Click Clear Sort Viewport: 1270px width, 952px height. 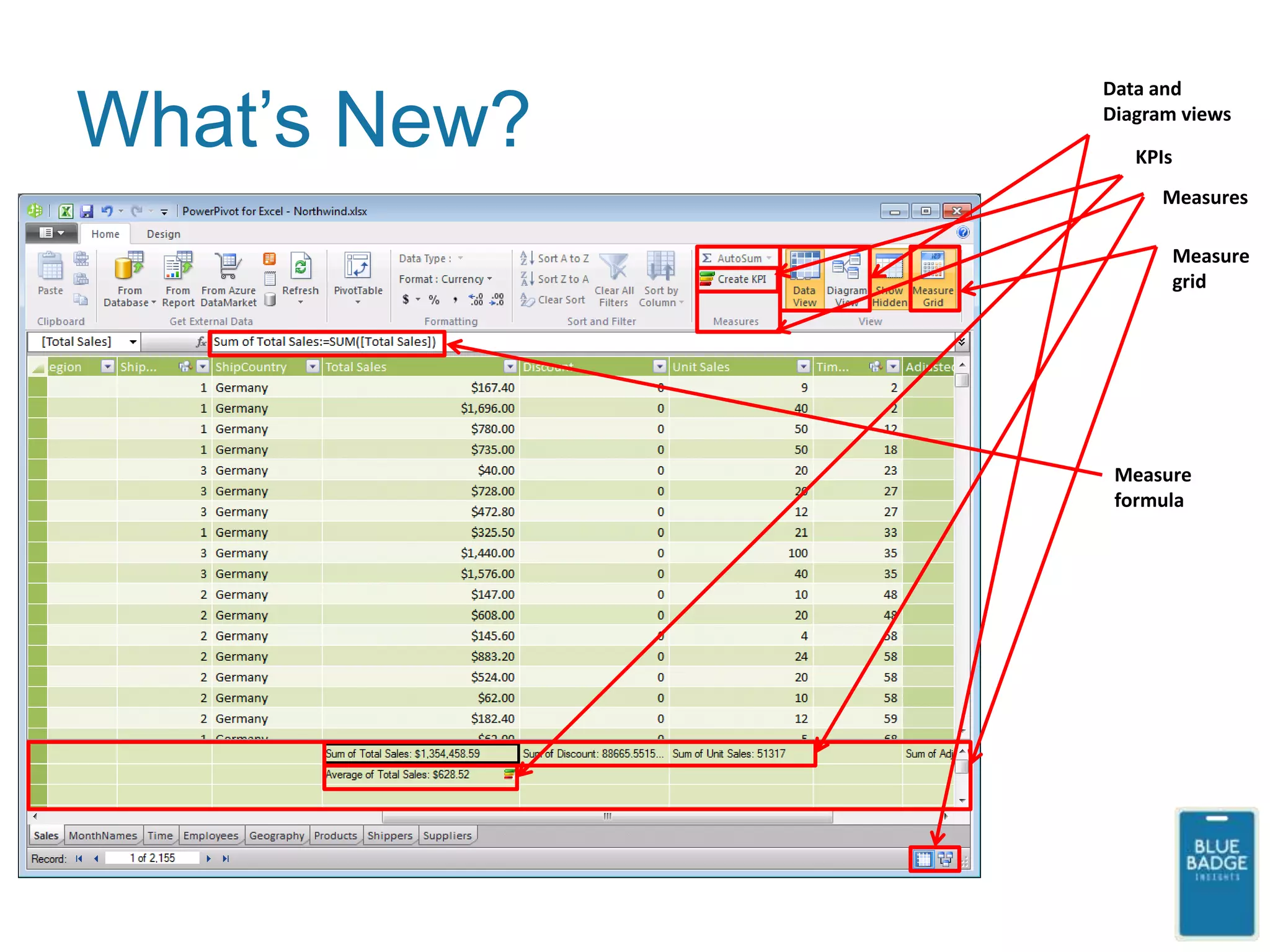[553, 300]
